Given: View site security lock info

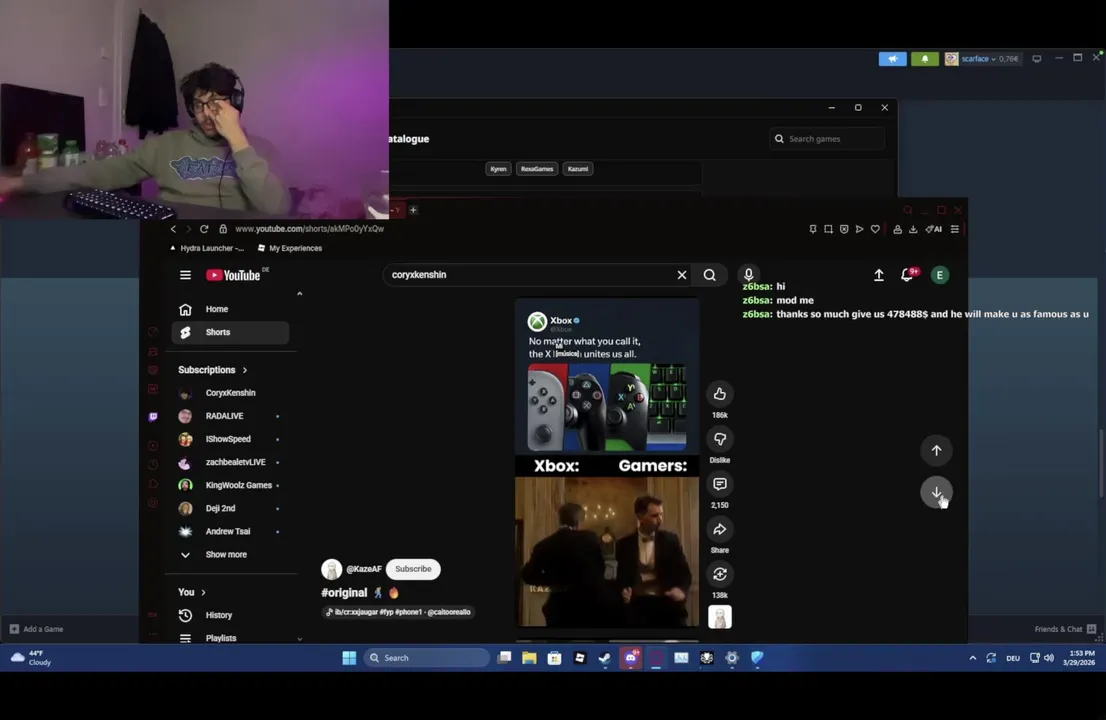Looking at the screenshot, I should [223, 229].
